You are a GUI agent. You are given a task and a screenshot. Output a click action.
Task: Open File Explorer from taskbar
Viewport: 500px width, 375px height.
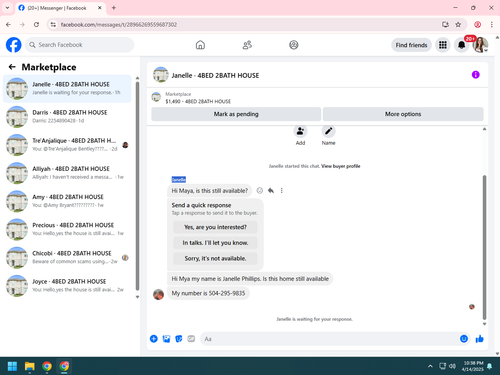coord(30,366)
